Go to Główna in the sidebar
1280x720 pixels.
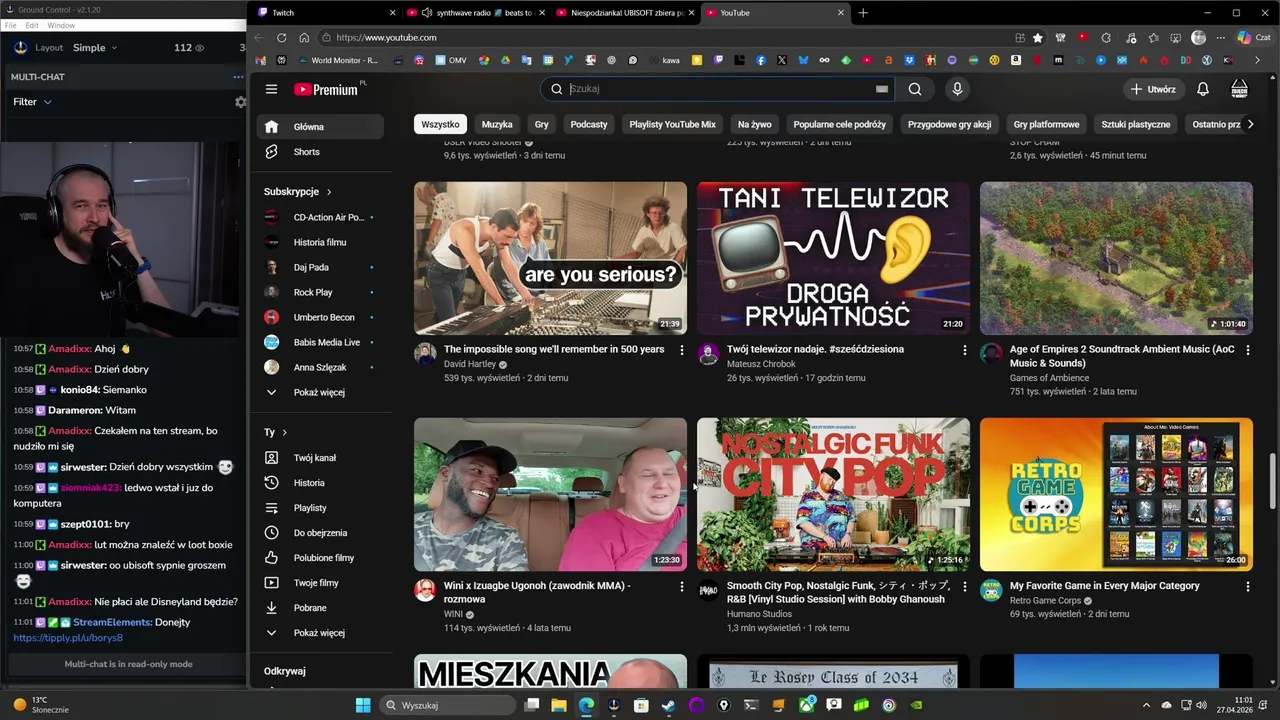(x=318, y=127)
